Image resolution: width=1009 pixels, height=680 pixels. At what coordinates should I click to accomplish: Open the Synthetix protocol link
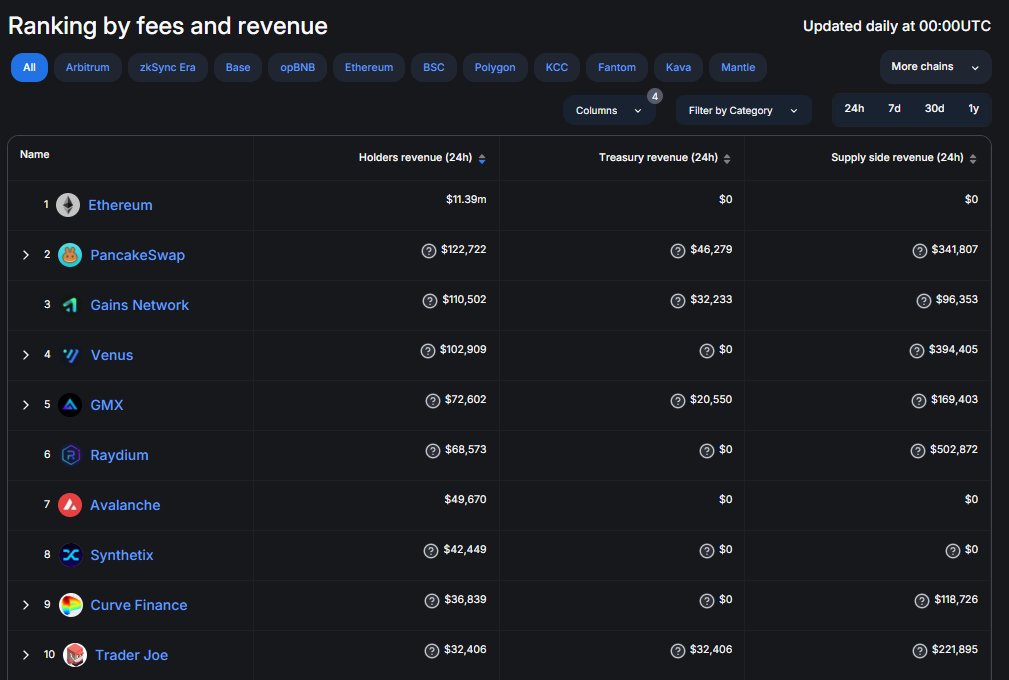pyautogui.click(x=122, y=555)
